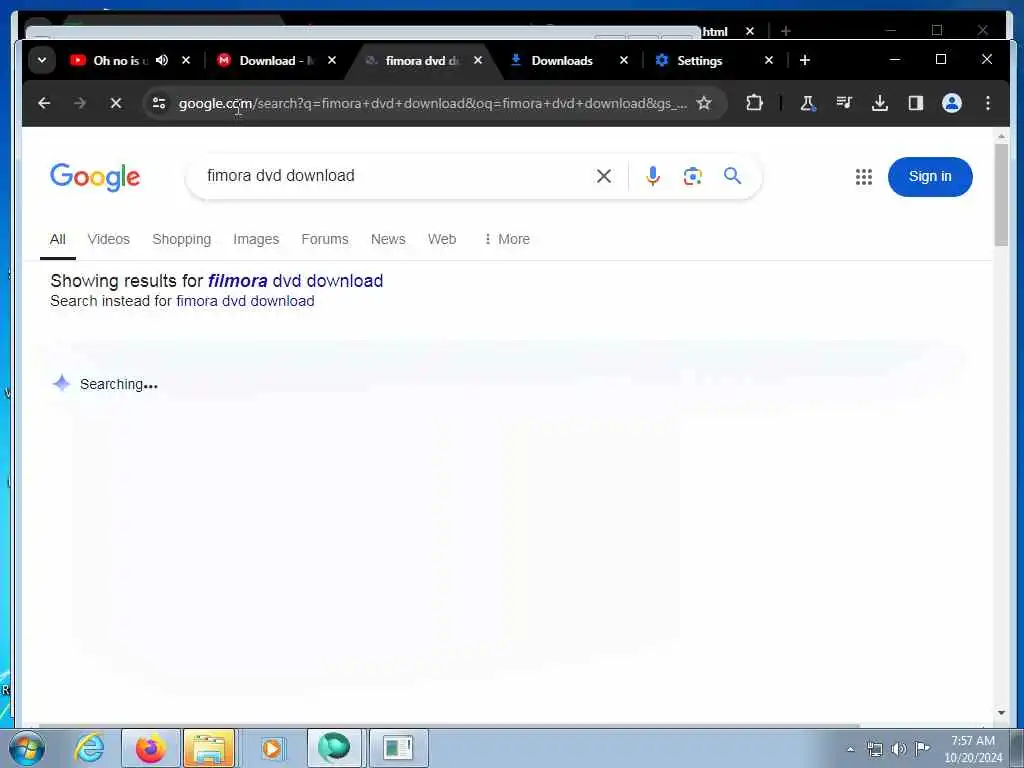Filter results by Forums

[x=325, y=239]
